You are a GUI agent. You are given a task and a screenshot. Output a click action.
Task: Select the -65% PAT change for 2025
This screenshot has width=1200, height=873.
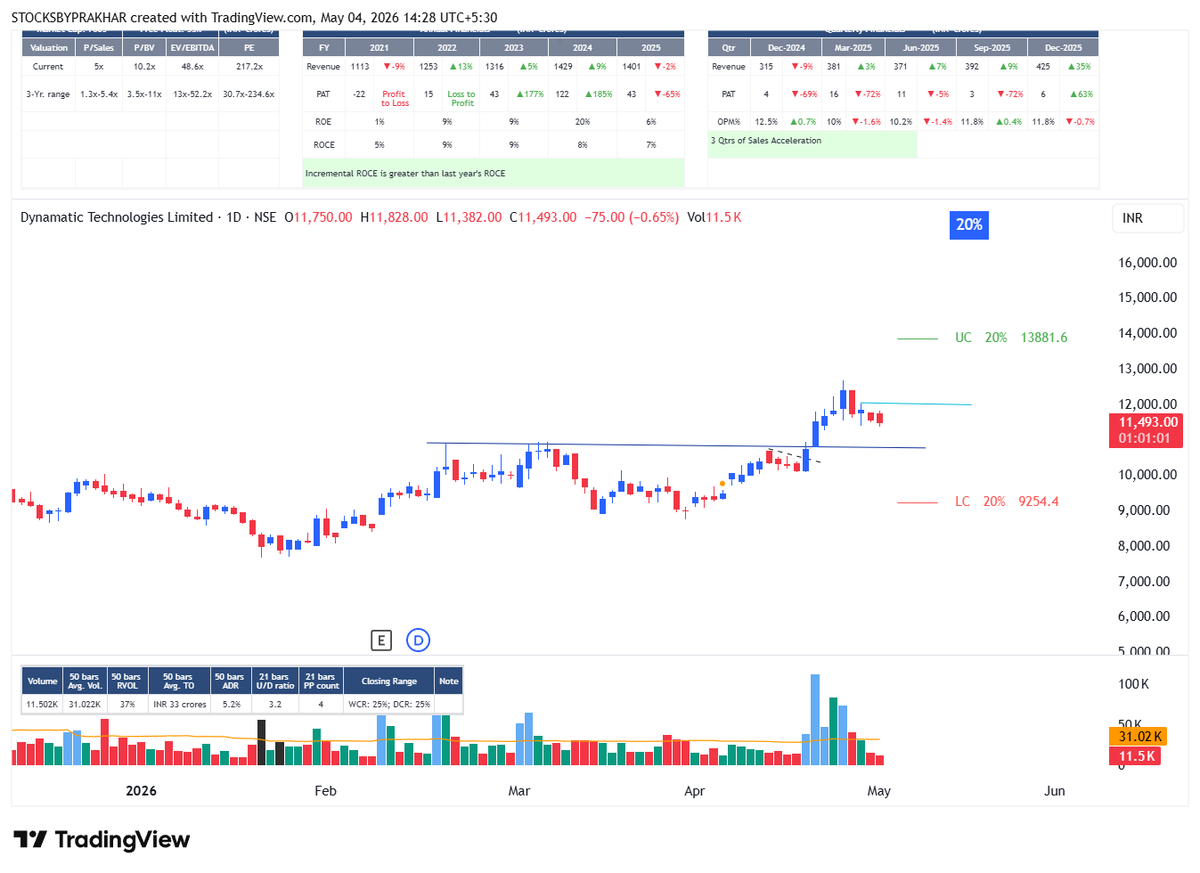[x=668, y=94]
